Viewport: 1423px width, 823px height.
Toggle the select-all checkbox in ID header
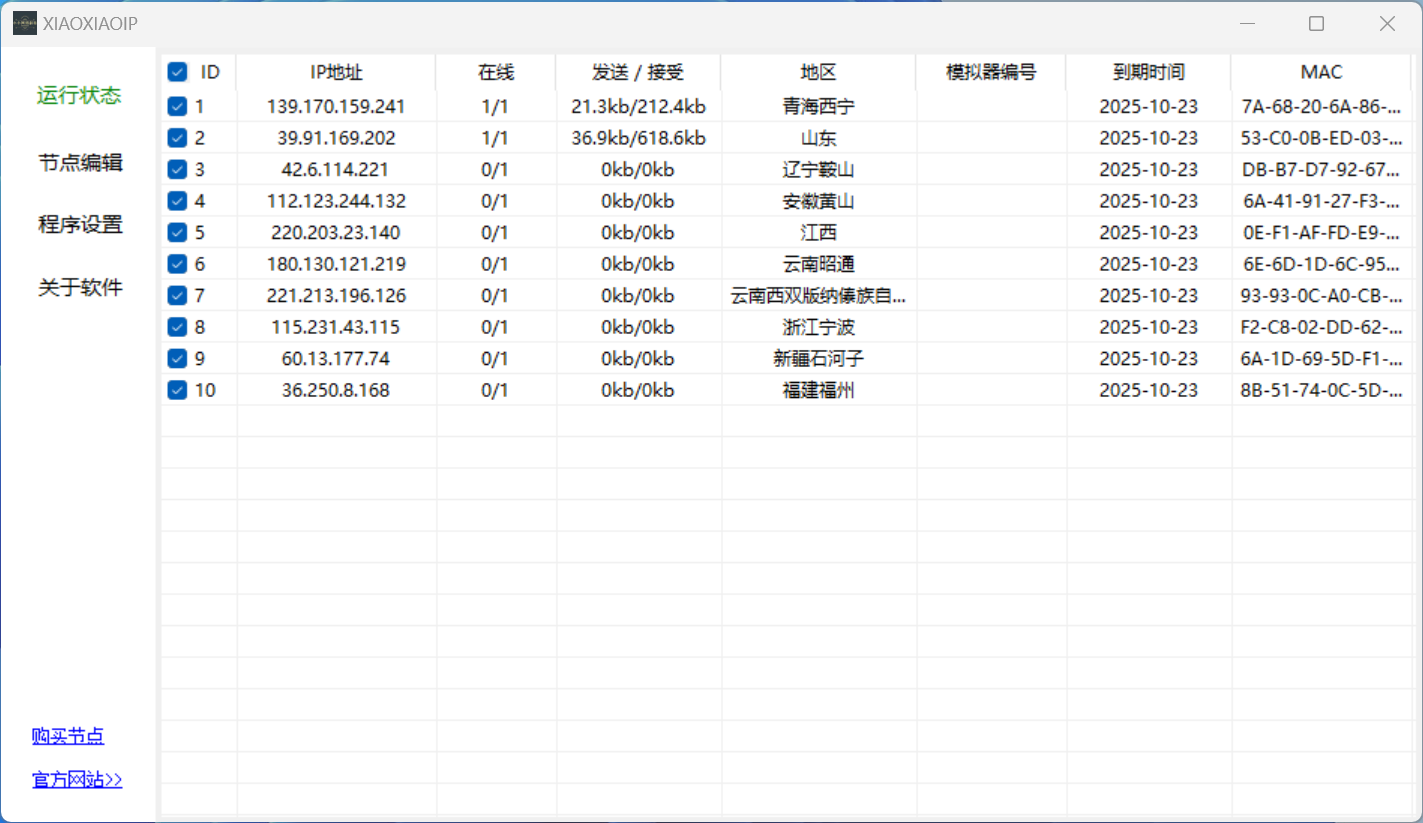tap(177, 72)
